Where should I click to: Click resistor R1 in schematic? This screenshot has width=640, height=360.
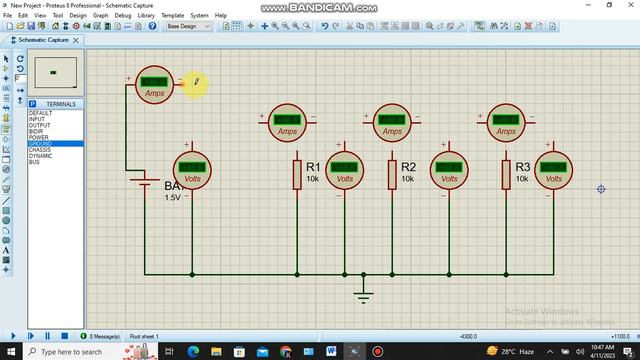click(297, 175)
